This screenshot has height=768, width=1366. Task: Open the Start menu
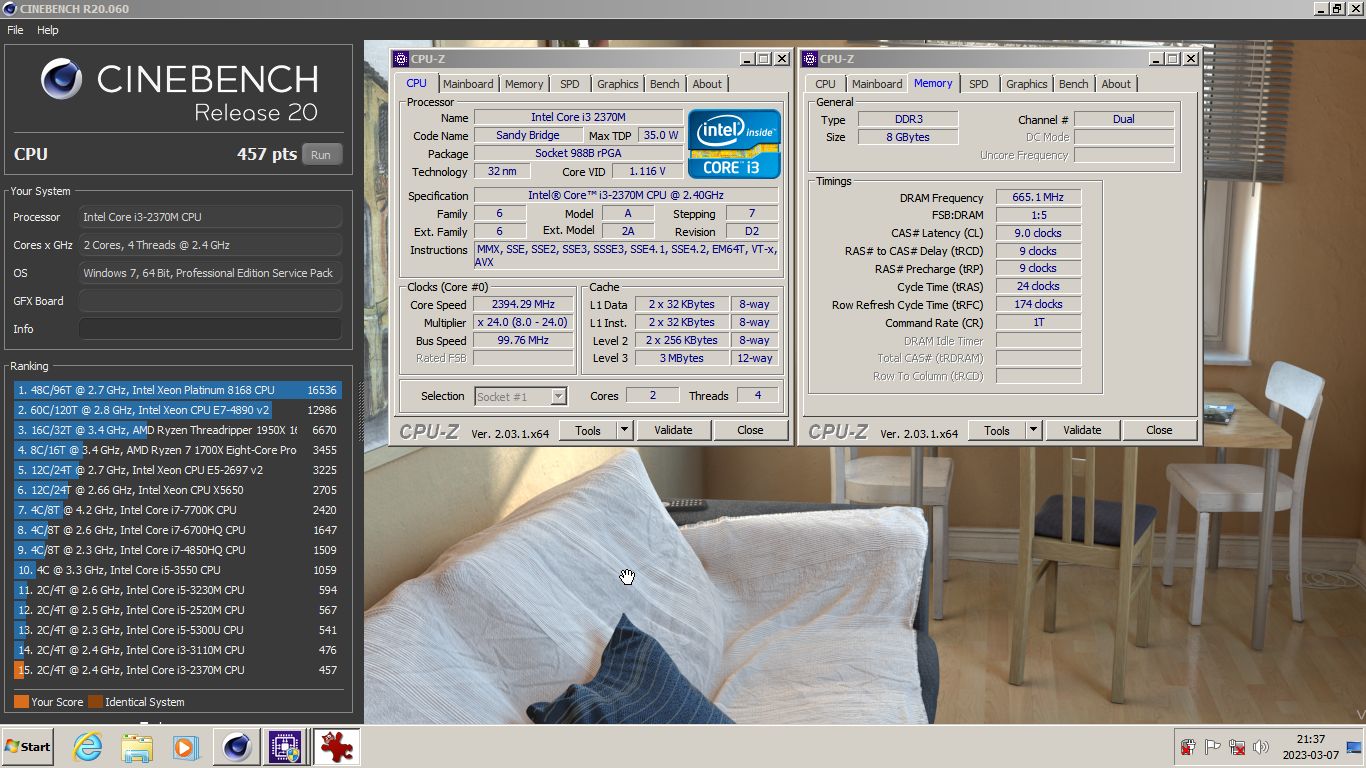27,747
